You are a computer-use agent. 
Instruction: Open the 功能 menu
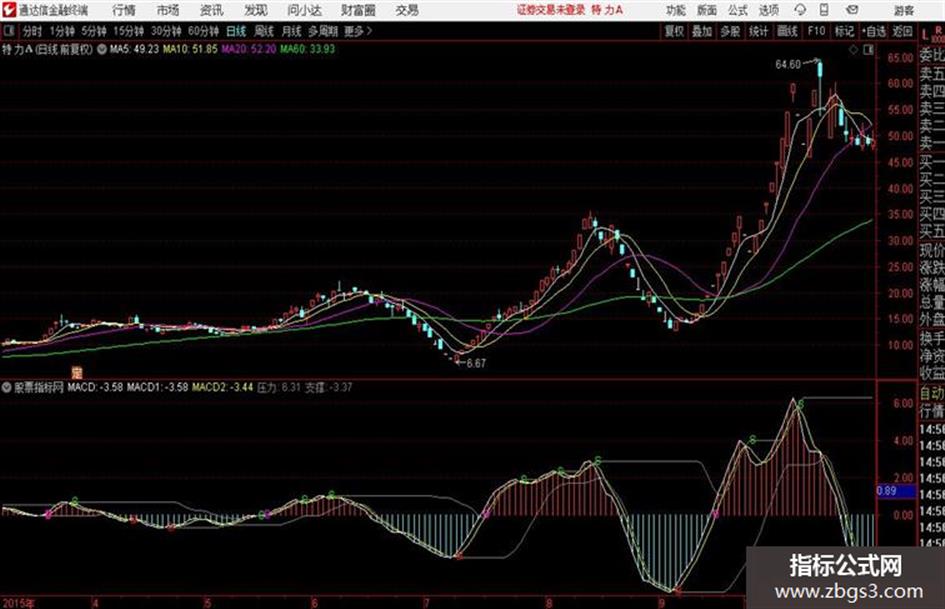click(x=676, y=10)
